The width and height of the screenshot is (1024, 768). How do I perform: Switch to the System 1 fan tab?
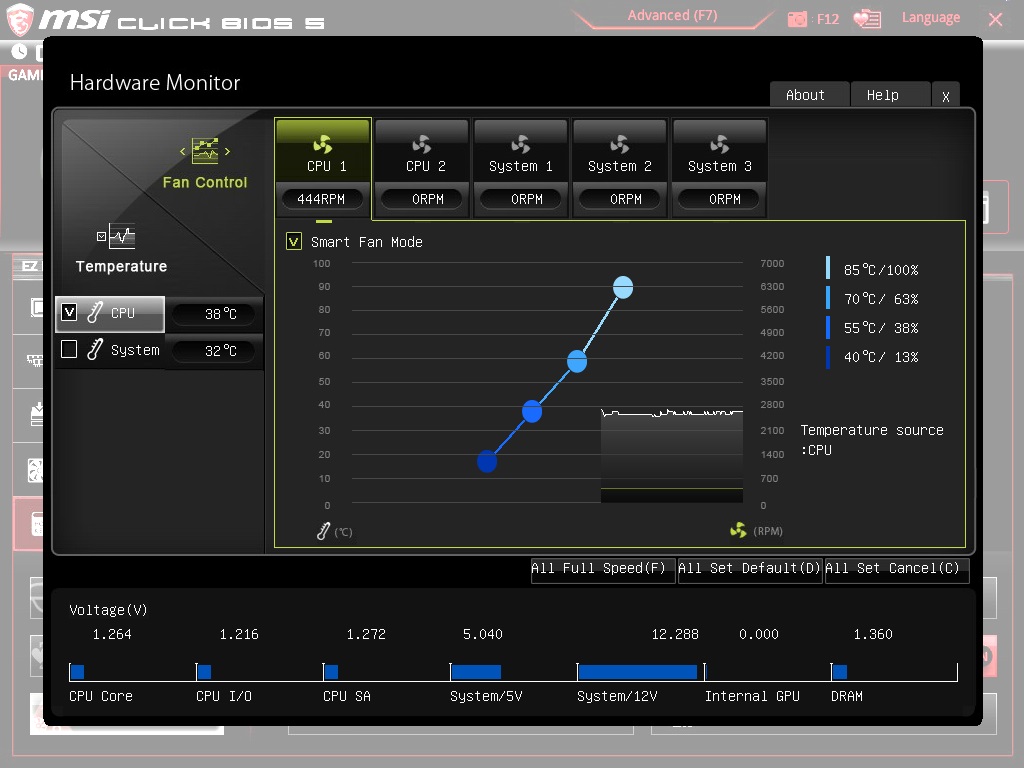520,167
